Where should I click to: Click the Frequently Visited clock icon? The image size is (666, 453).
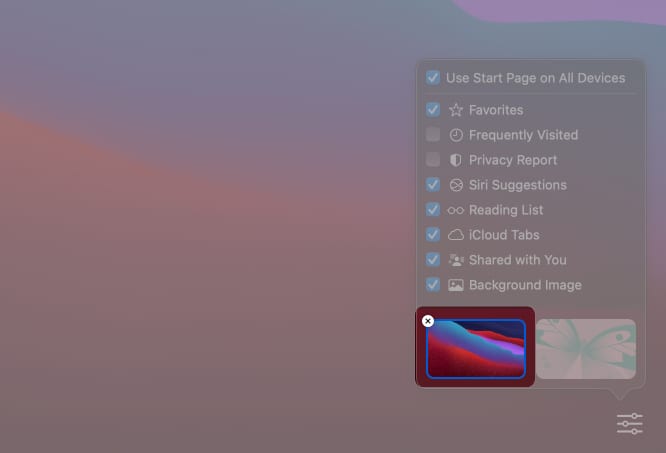(456, 135)
